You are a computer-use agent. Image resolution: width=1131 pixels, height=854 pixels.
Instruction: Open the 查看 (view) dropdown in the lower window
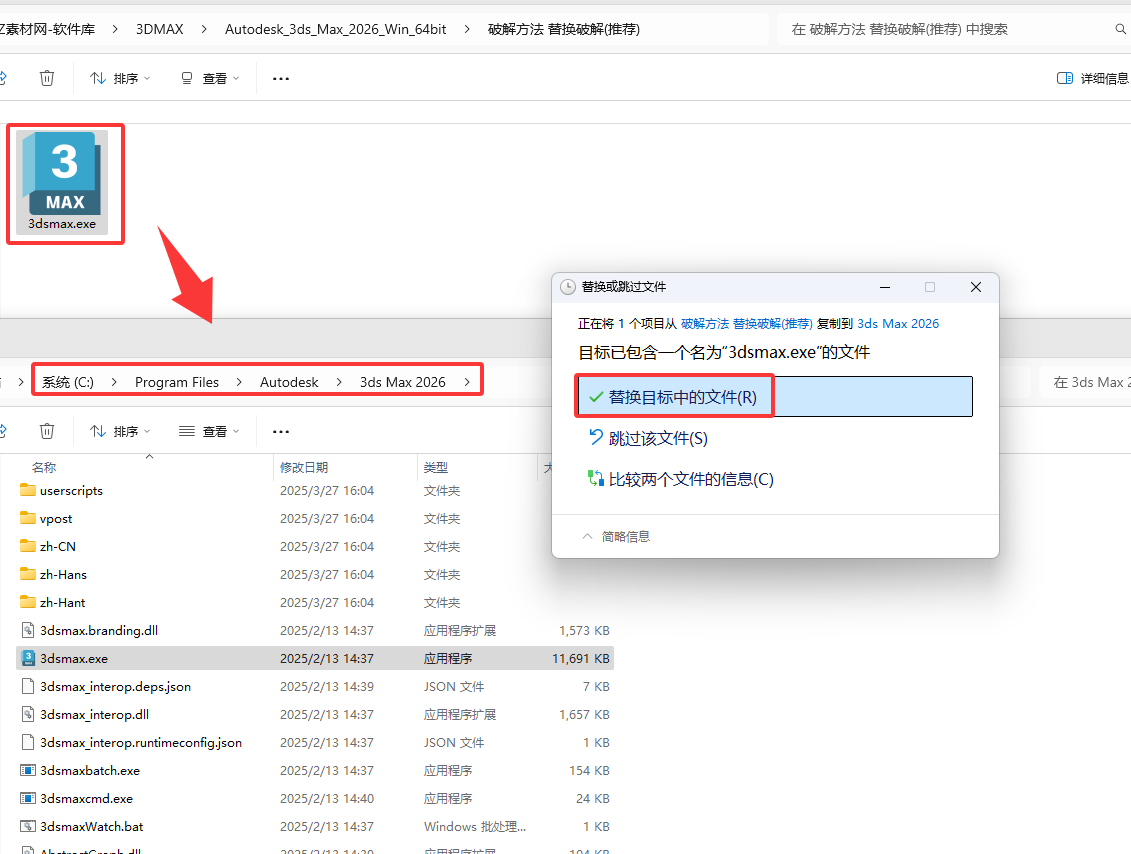209,431
